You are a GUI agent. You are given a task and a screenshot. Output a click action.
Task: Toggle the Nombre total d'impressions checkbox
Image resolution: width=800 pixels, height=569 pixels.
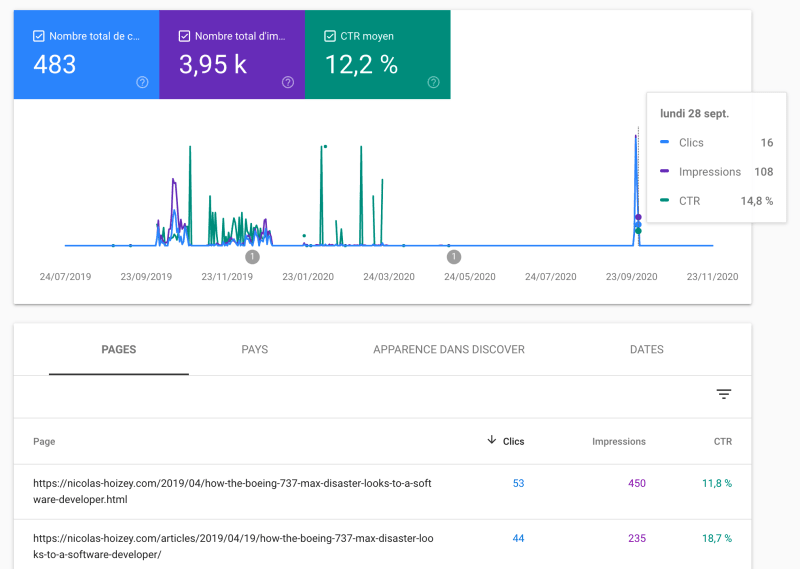click(x=184, y=36)
